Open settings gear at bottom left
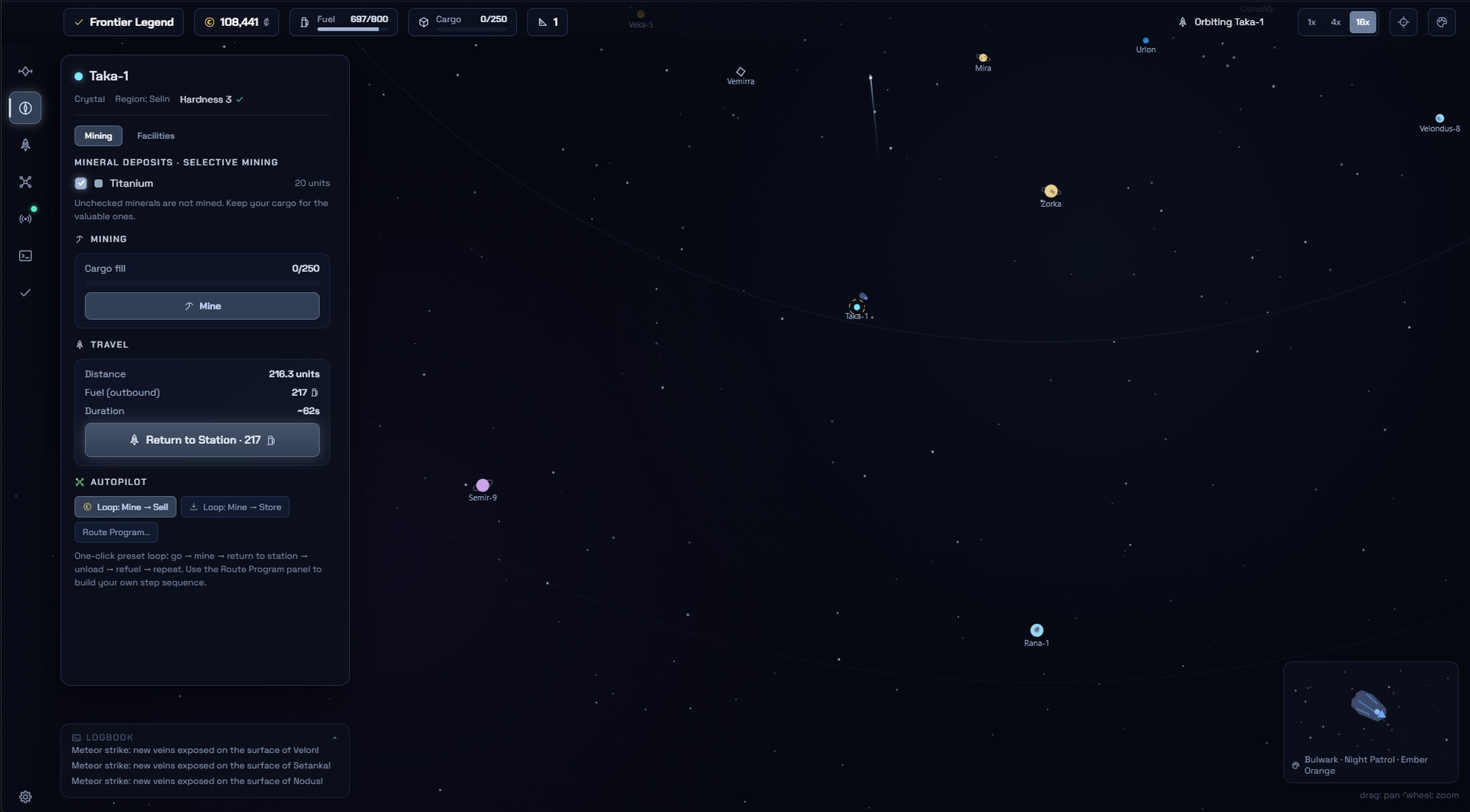The height and width of the screenshot is (812, 1470). [x=25, y=797]
